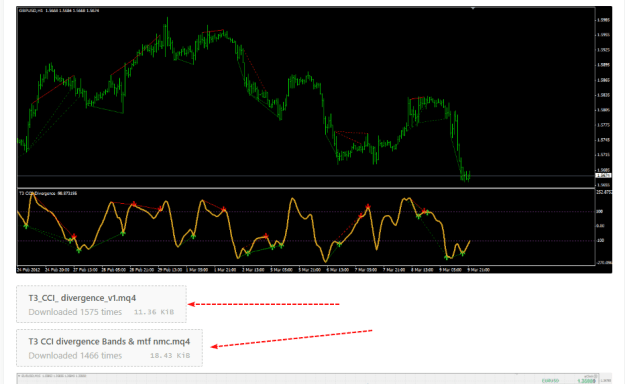
Task: Click the '18.43 KiB' file size
Action: click(x=170, y=355)
